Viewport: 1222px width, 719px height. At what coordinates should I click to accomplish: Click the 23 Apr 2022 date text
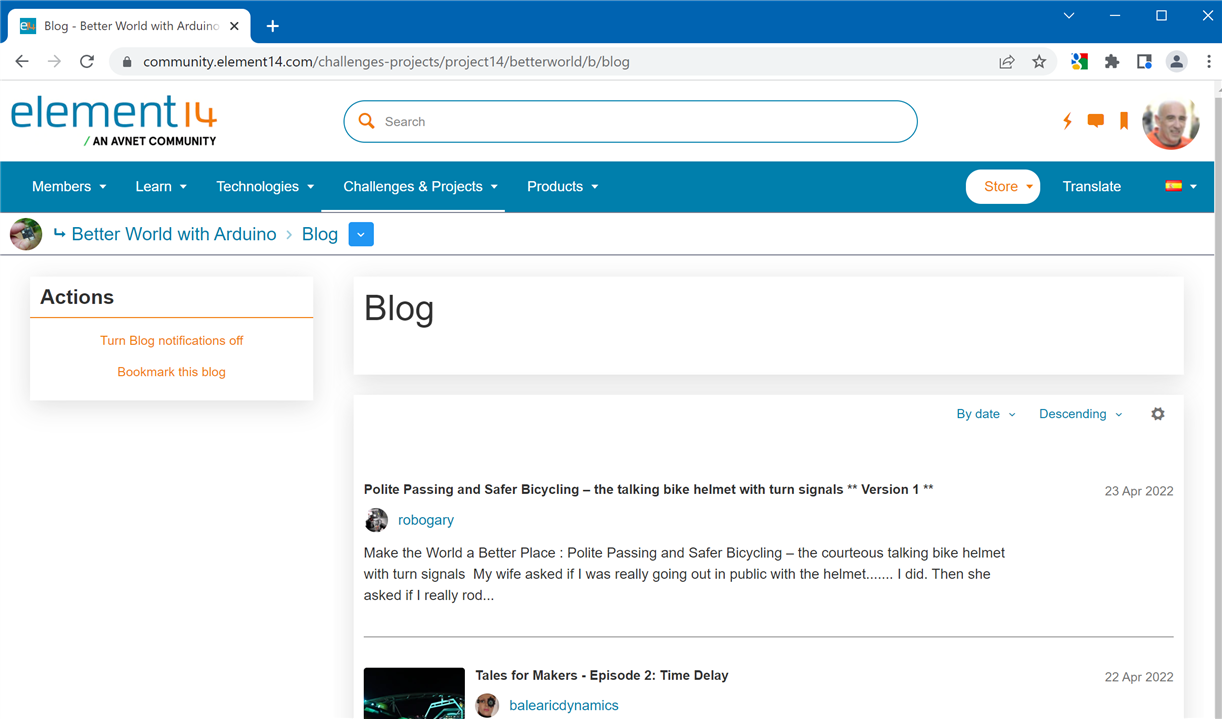[1139, 491]
